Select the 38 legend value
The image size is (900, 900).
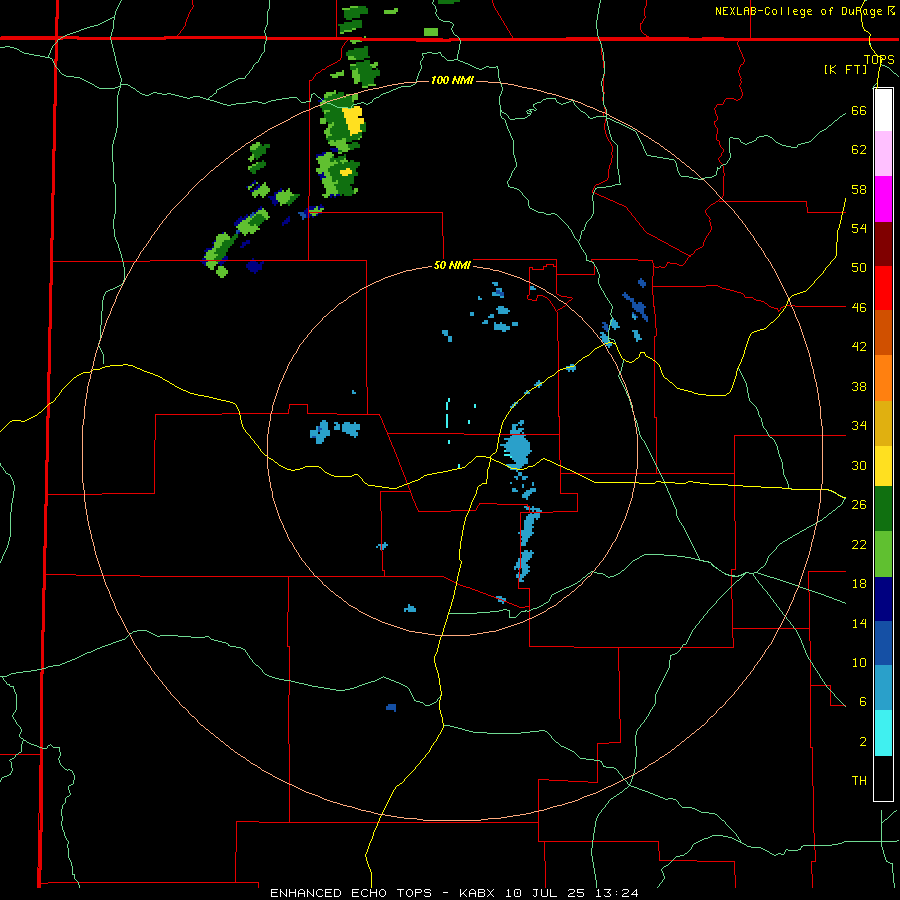click(x=859, y=386)
